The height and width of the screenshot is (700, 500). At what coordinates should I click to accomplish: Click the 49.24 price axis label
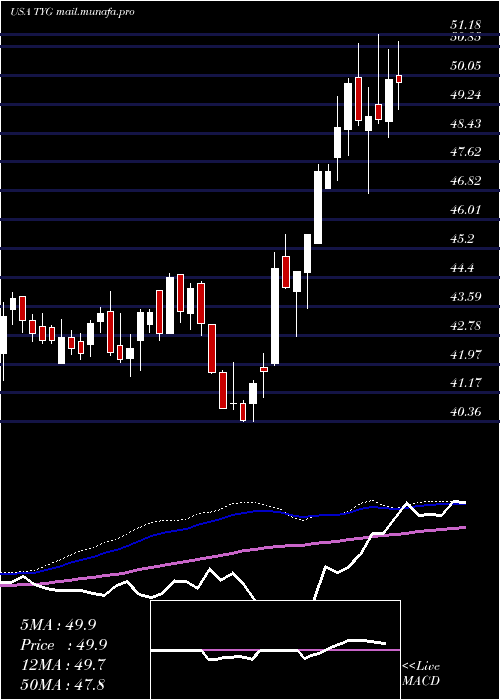[x=465, y=95]
